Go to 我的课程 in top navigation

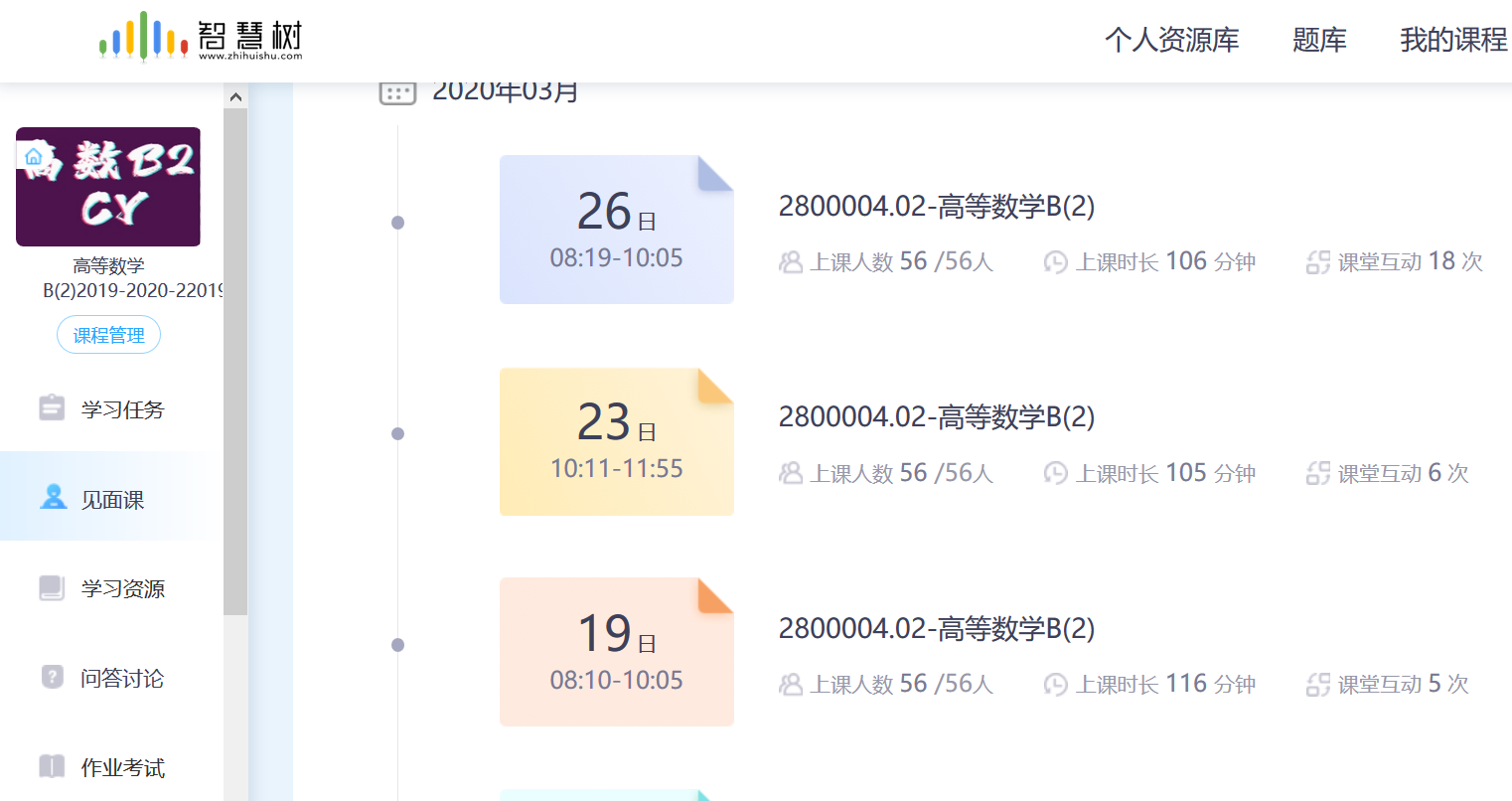pyautogui.click(x=1452, y=40)
